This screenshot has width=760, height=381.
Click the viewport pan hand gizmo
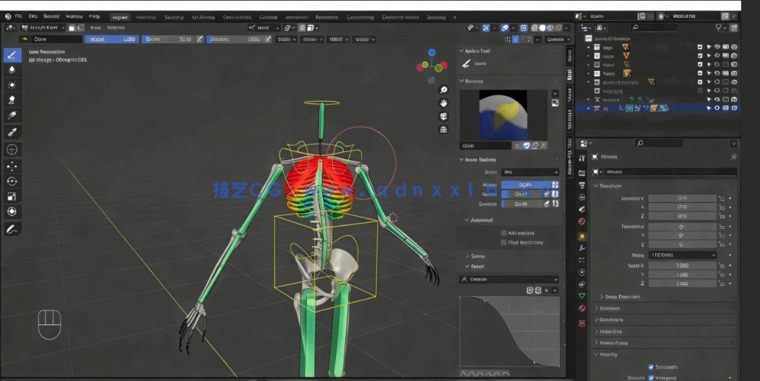[443, 103]
